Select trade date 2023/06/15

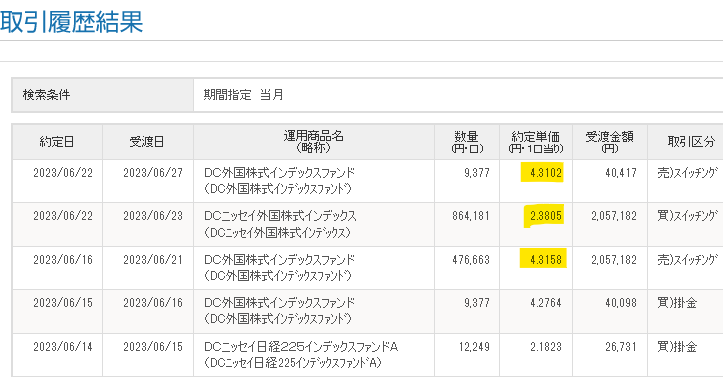(63, 303)
